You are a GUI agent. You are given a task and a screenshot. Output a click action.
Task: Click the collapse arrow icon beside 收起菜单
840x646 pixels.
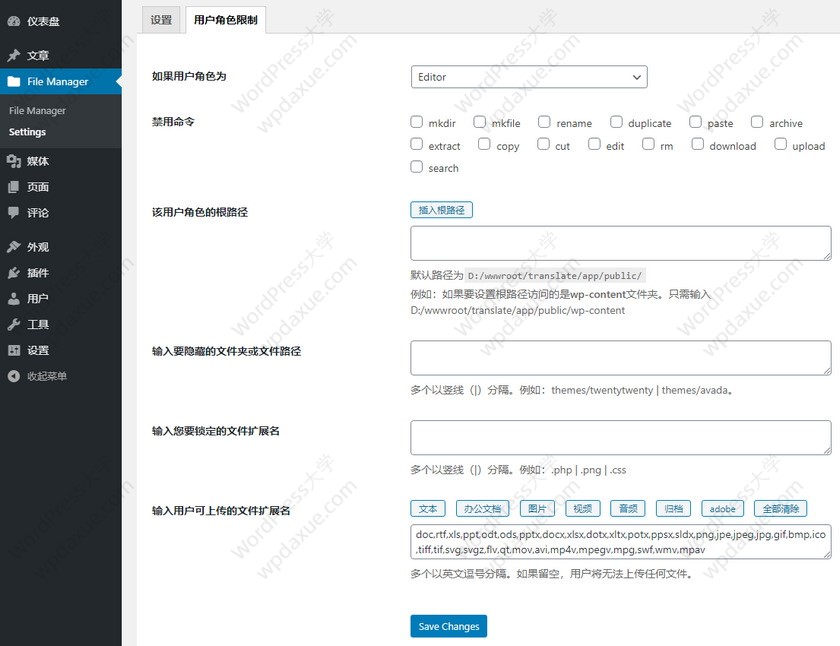pos(14,376)
